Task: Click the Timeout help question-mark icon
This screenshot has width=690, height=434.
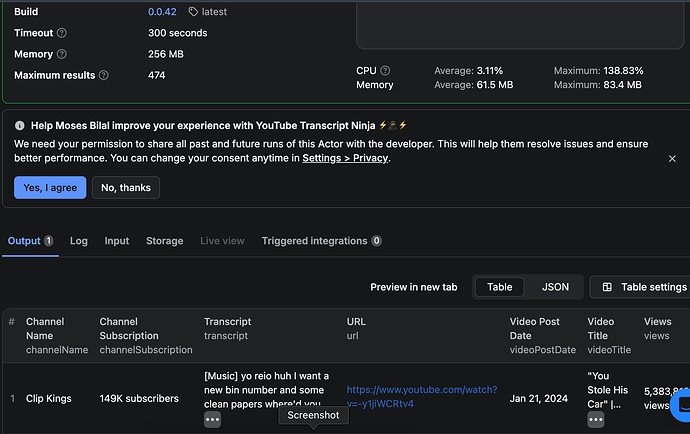Action: click(x=62, y=33)
